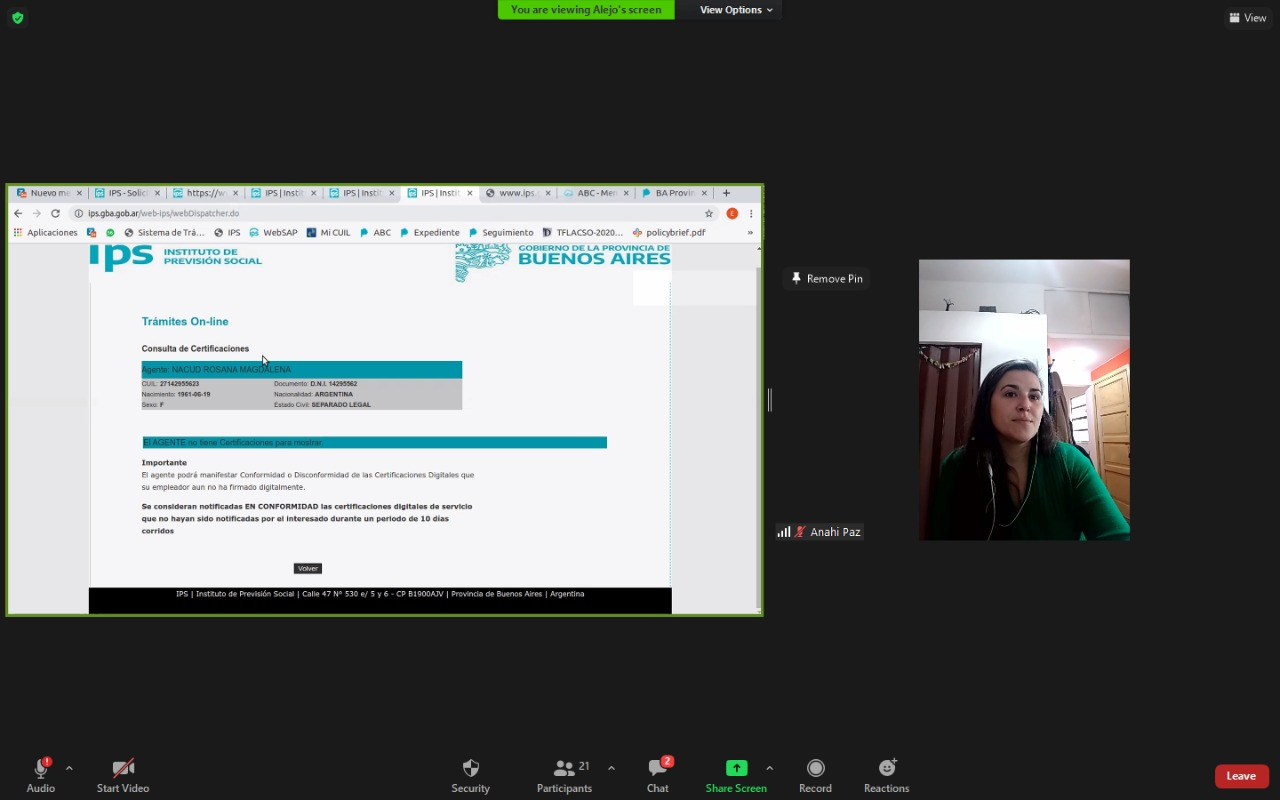Open the View Options dropdown
1280x800 pixels.
[736, 10]
